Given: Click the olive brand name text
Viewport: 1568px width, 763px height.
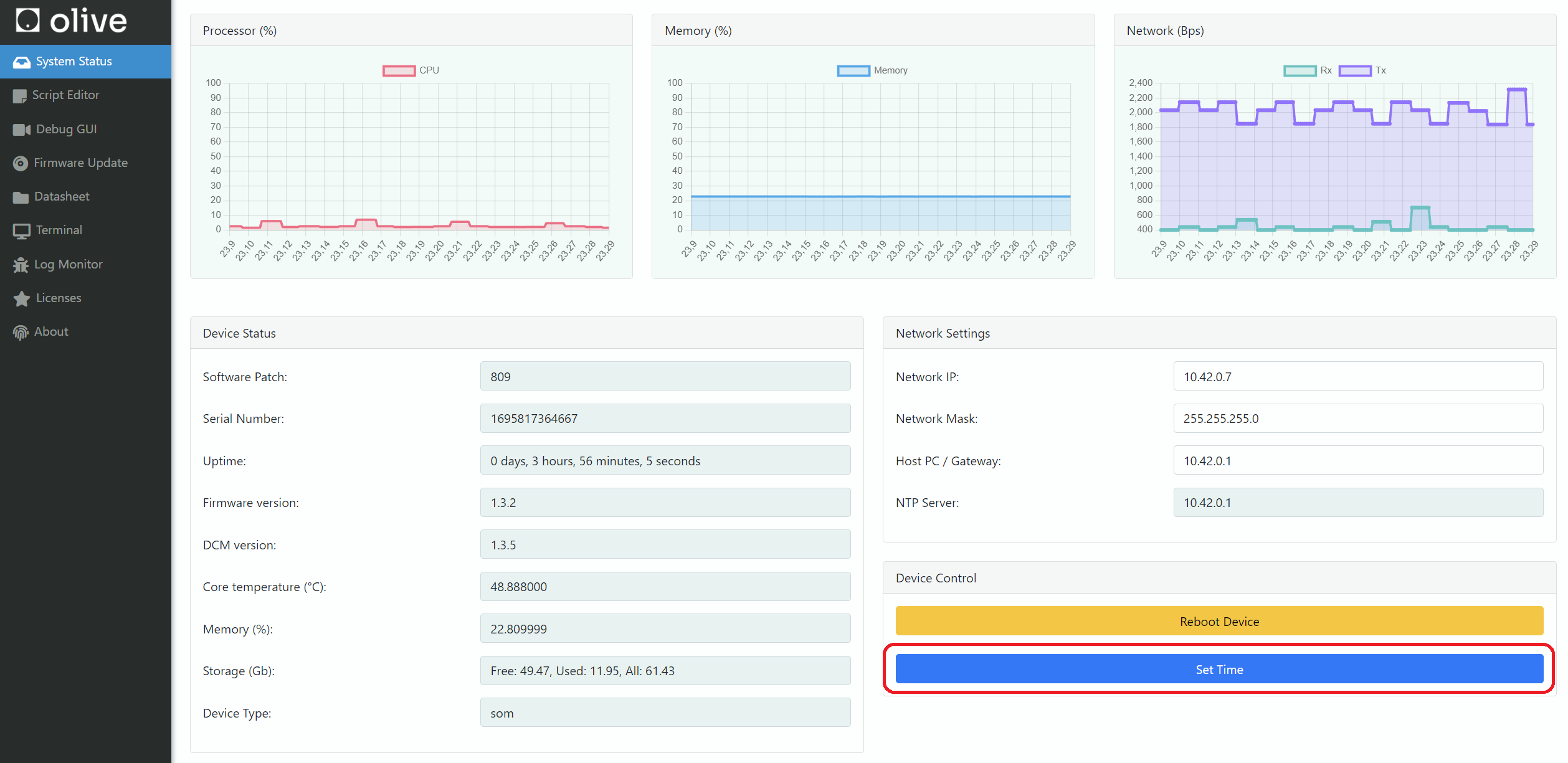Looking at the screenshot, I should [x=88, y=21].
